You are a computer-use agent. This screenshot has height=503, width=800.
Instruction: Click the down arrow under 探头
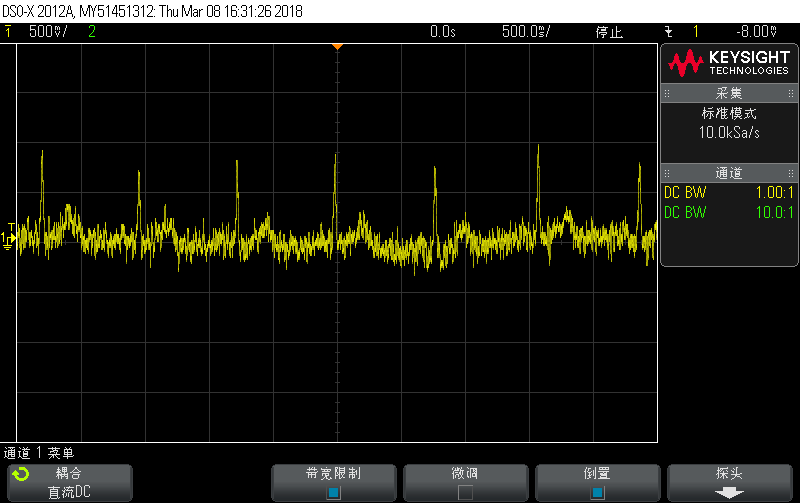729,492
